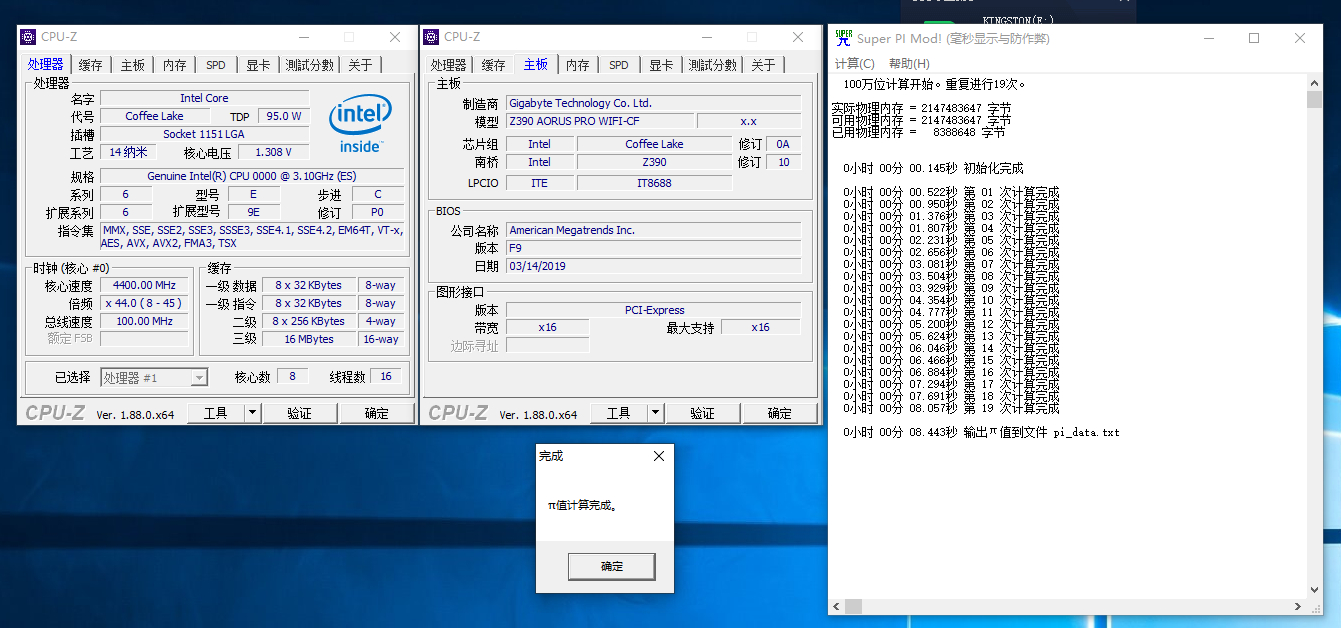Click the 三级 cache value 16 MBytes
1341x628 pixels.
point(309,339)
